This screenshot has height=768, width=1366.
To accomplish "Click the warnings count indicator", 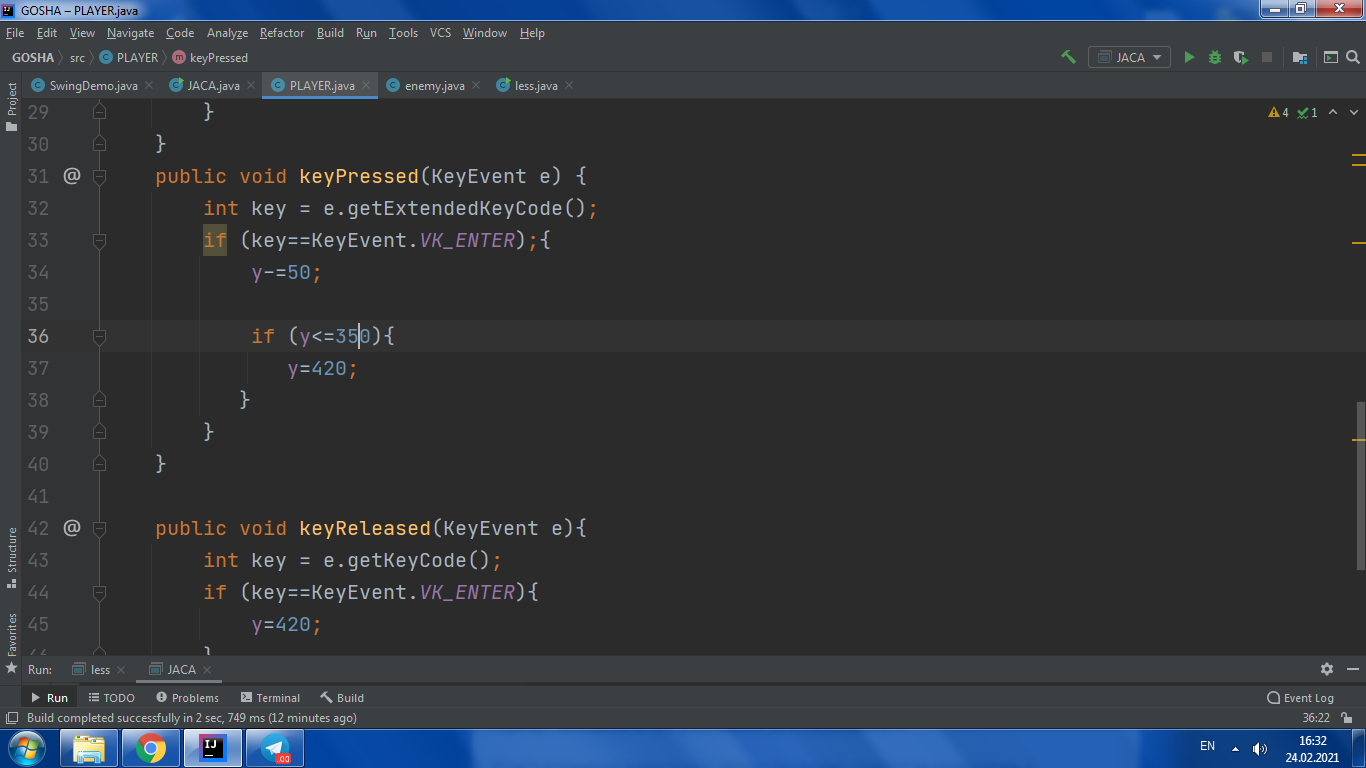I will tap(1278, 113).
